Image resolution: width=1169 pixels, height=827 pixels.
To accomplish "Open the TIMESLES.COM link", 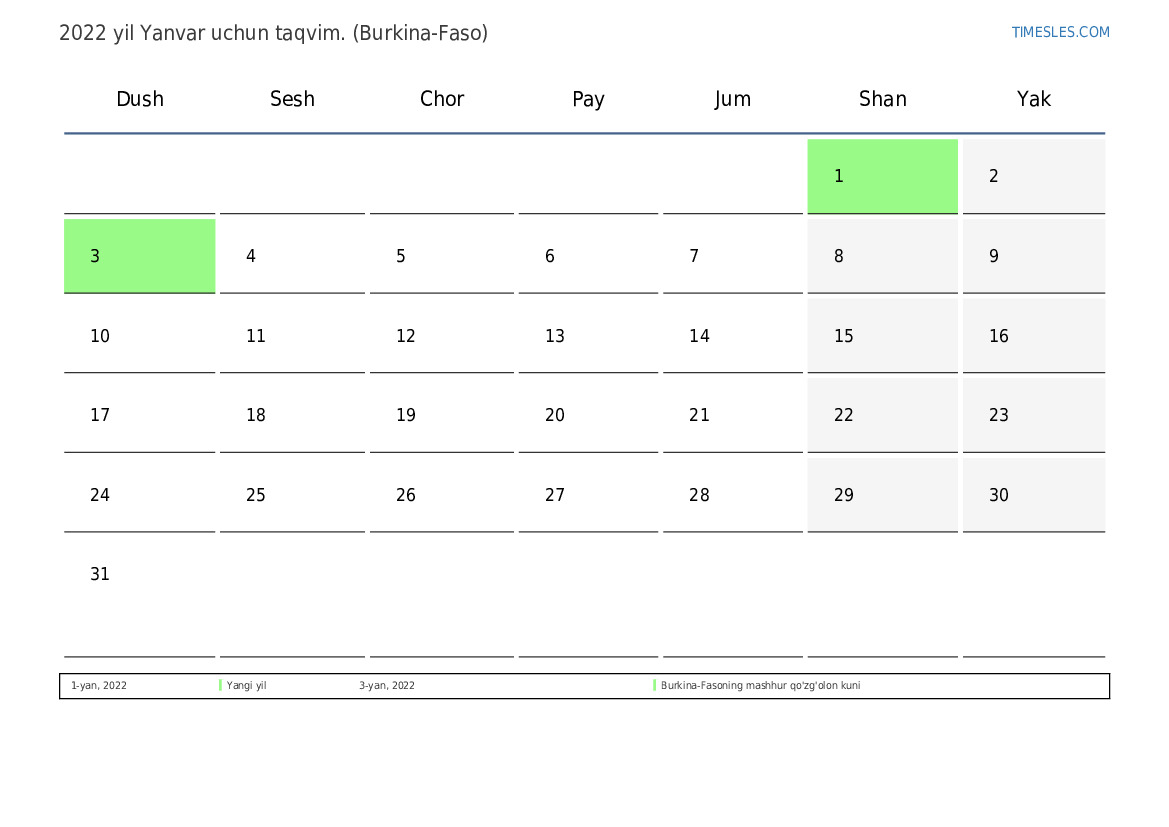I will (x=1060, y=32).
